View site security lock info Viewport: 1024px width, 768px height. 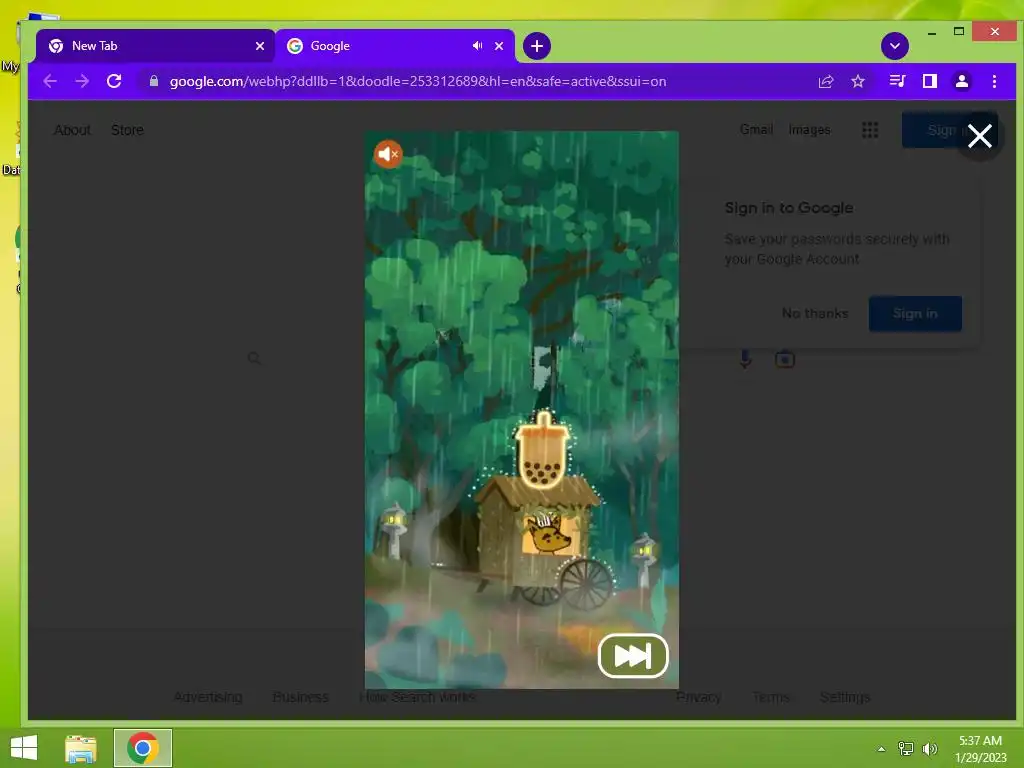(154, 81)
